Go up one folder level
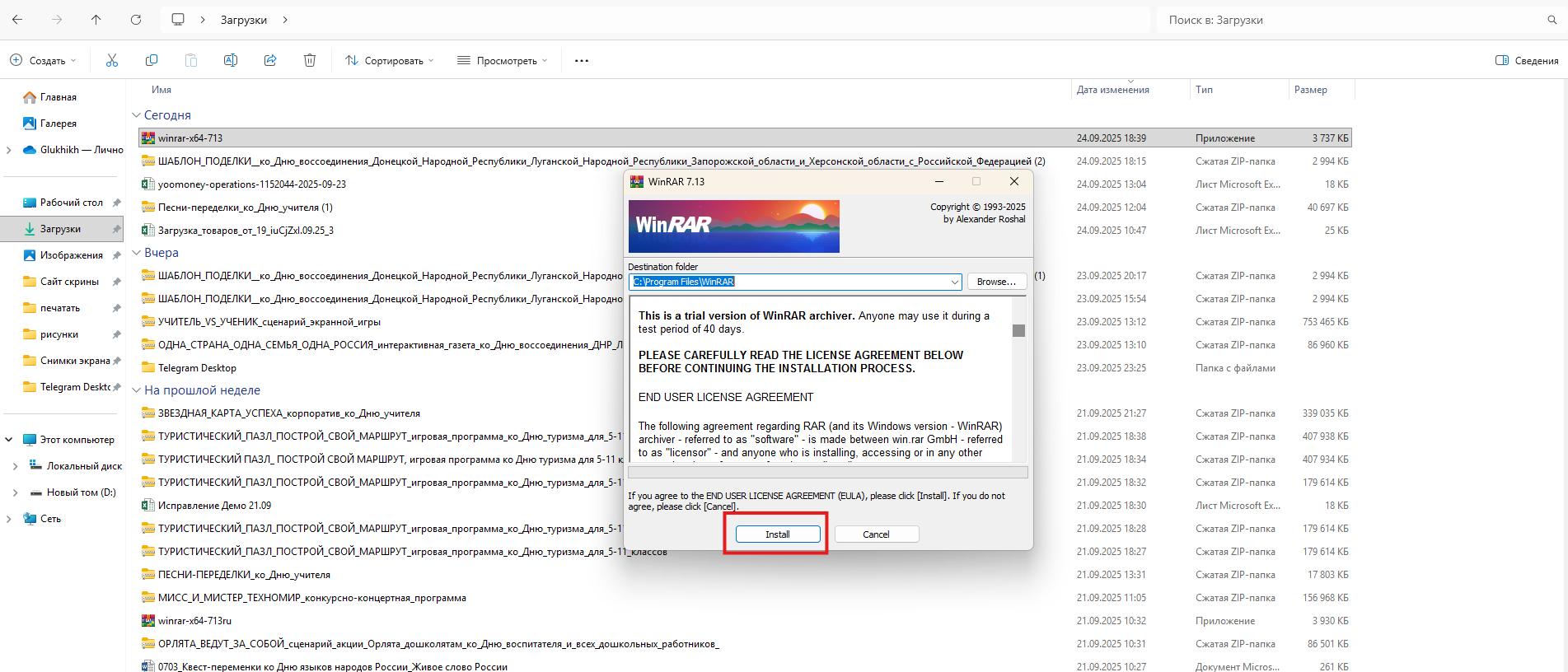Screen dimensions: 1568x672 [x=96, y=20]
